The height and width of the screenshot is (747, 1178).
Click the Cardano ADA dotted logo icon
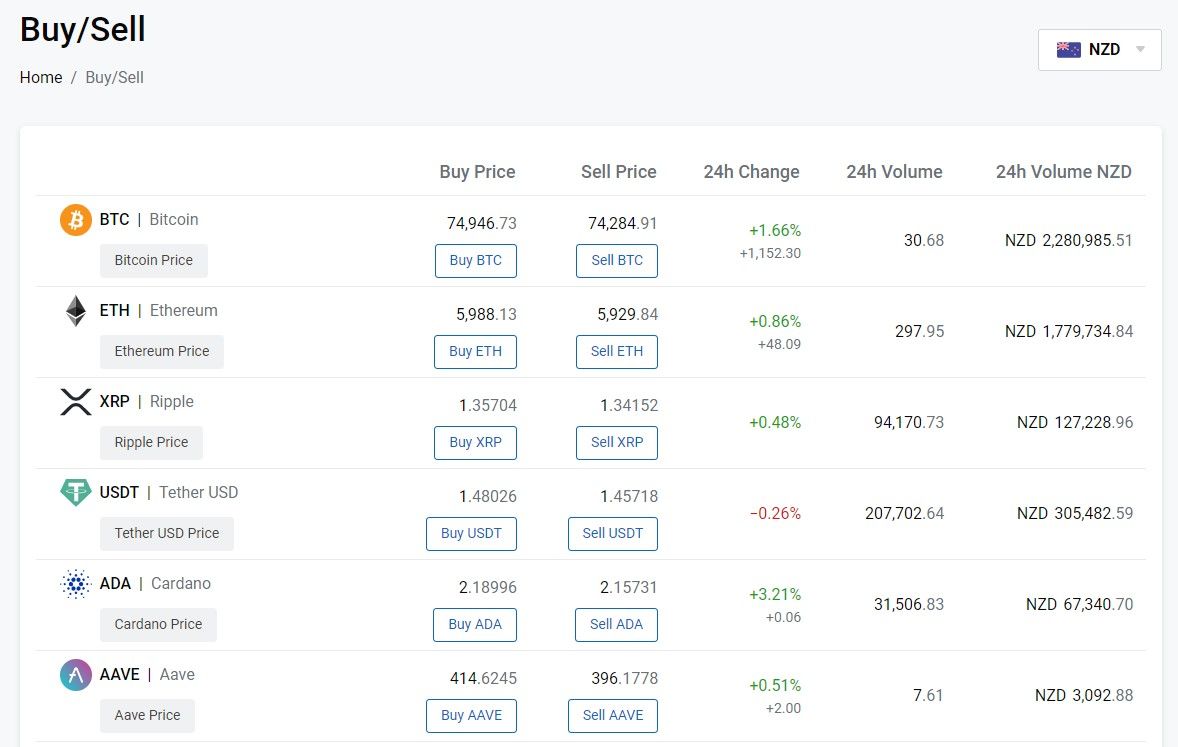[x=76, y=584]
